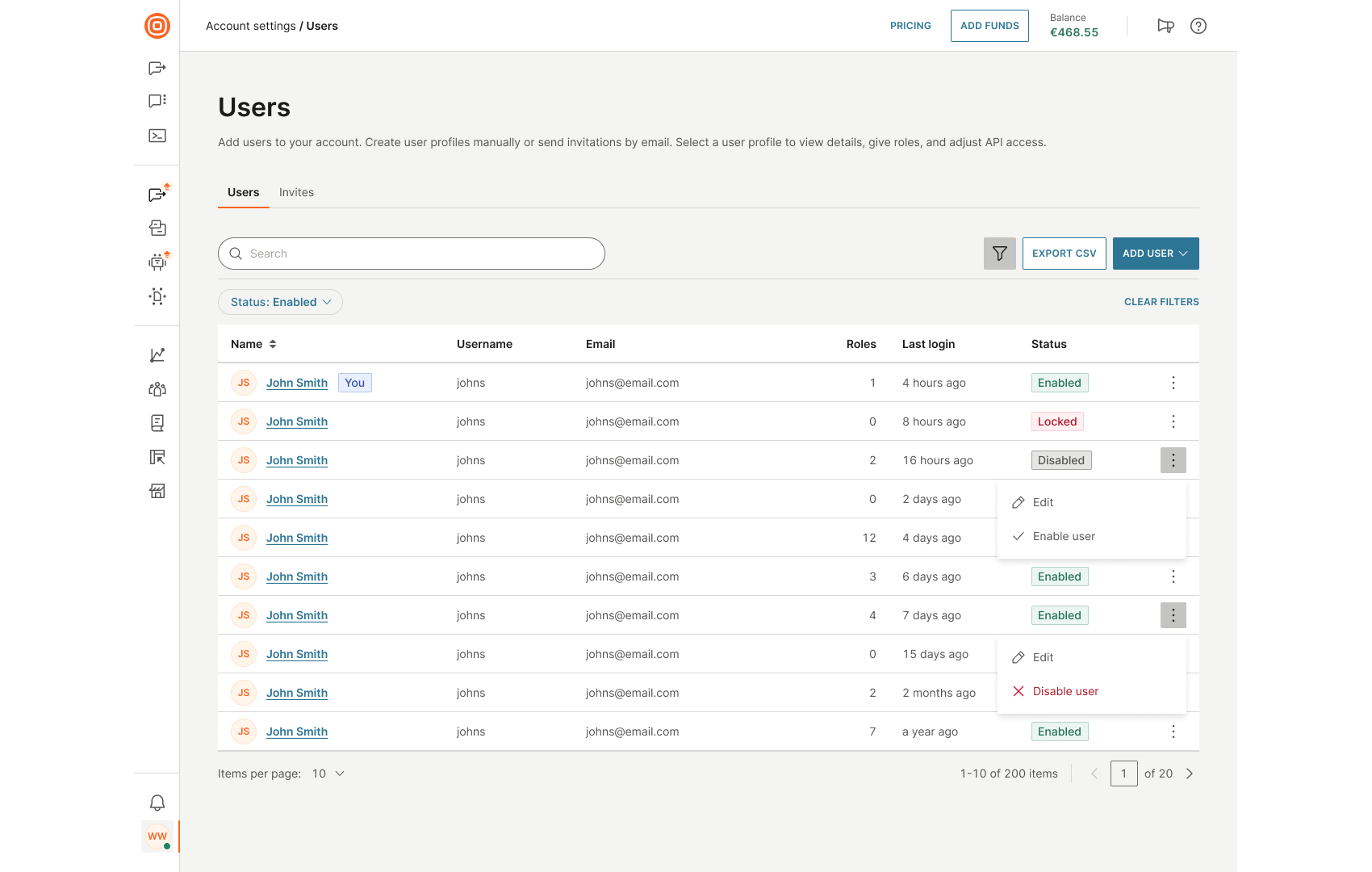Click three-dot menu on 7 days ago row

click(1173, 615)
